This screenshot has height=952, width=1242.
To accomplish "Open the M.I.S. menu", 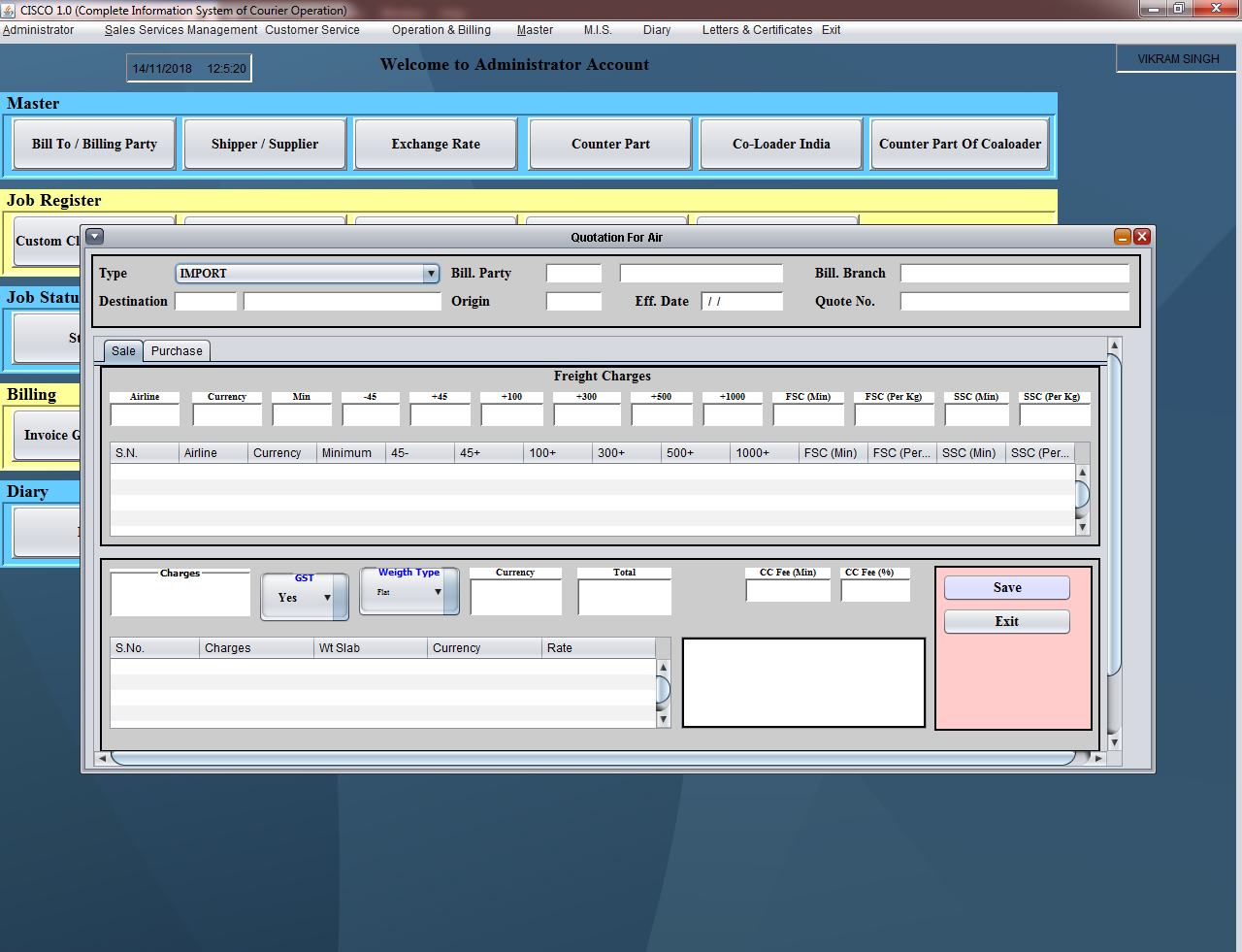I will pyautogui.click(x=598, y=30).
